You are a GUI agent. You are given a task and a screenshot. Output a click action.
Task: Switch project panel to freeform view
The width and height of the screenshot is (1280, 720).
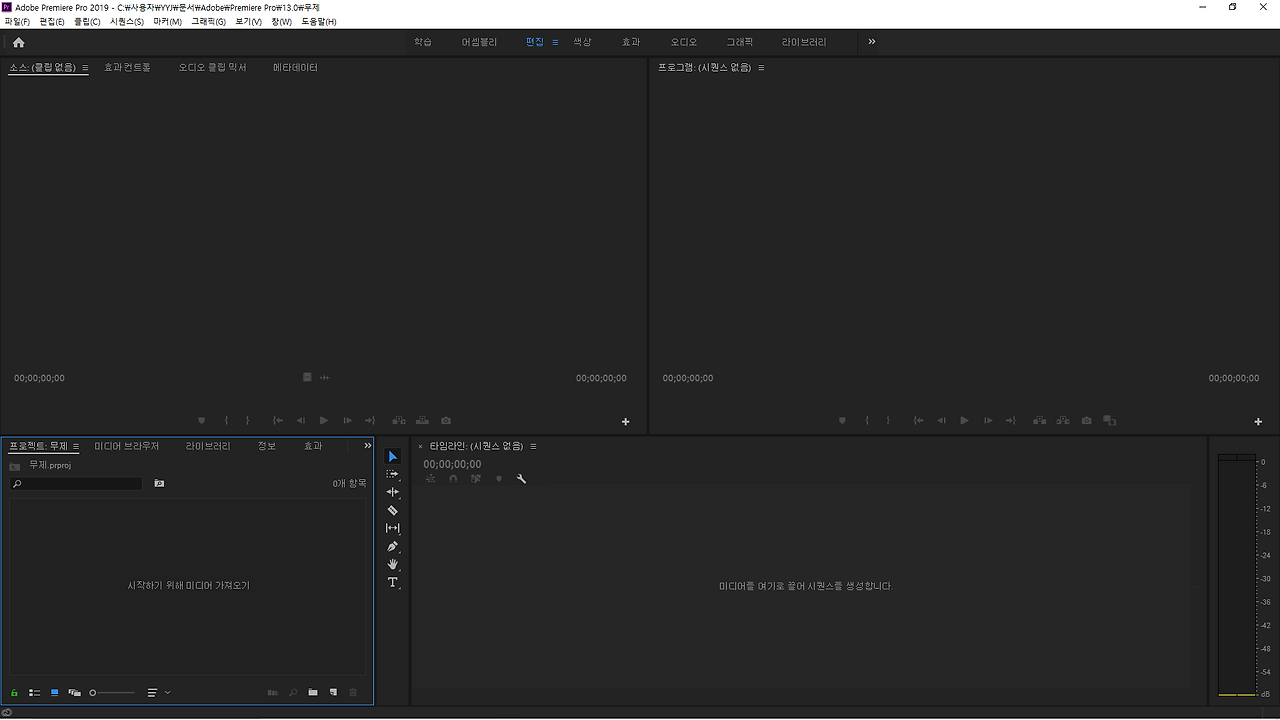[74, 692]
